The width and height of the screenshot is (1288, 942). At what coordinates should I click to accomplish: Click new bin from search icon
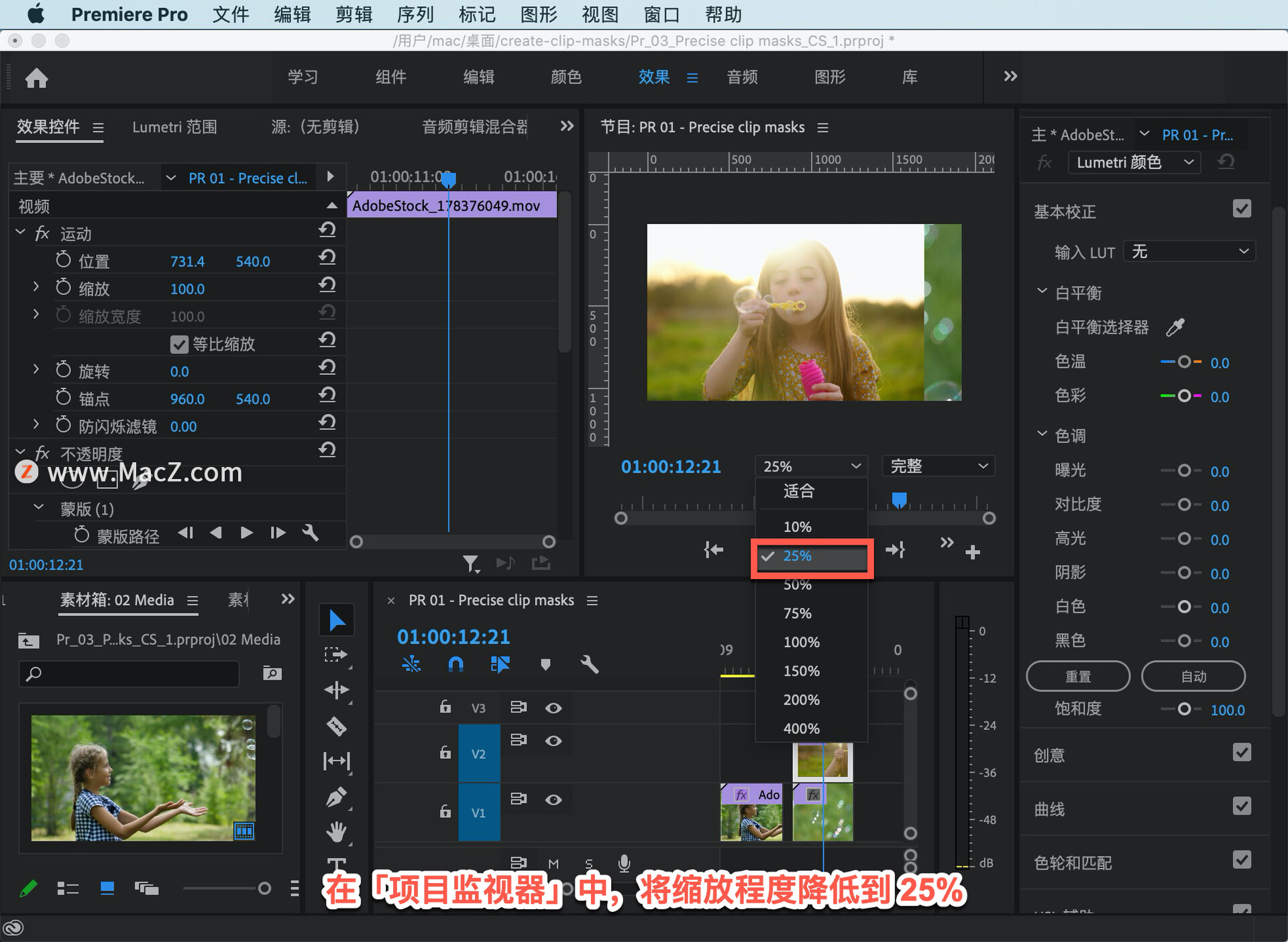pyautogui.click(x=272, y=673)
